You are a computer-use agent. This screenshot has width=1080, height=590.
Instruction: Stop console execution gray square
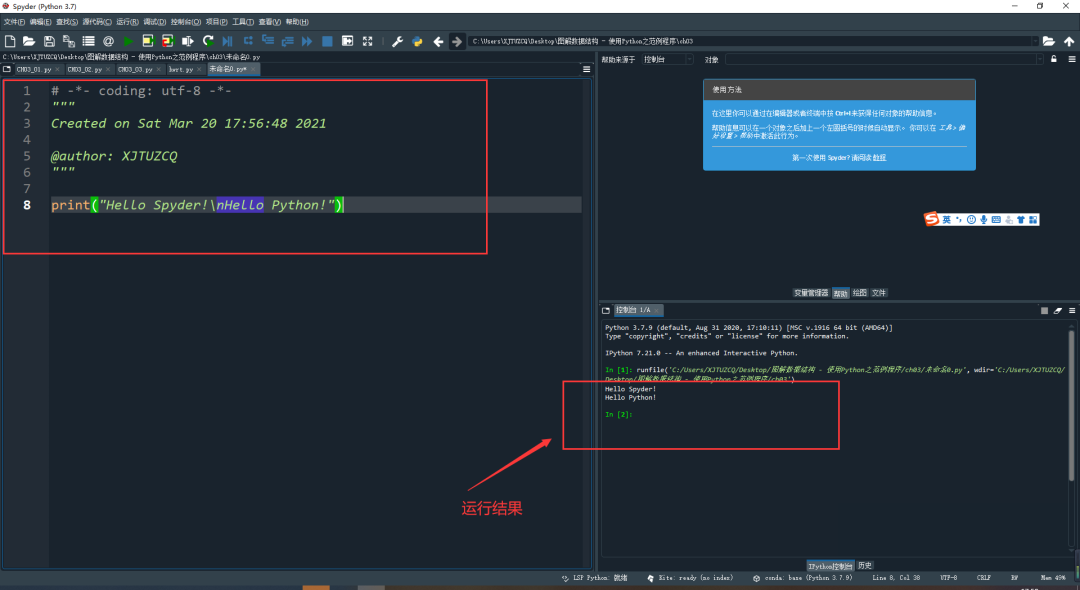point(1044,310)
